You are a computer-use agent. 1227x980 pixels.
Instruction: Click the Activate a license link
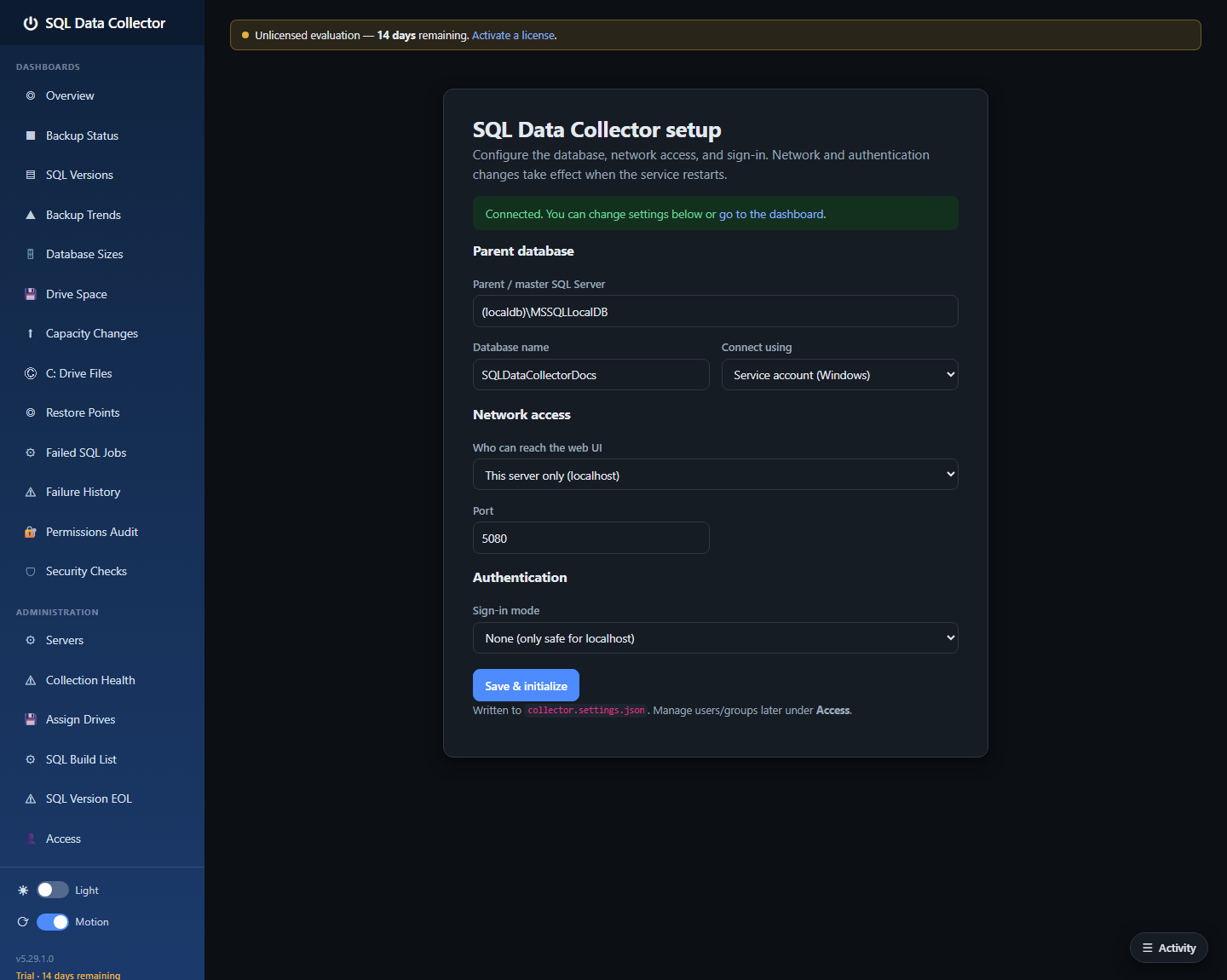[513, 35]
